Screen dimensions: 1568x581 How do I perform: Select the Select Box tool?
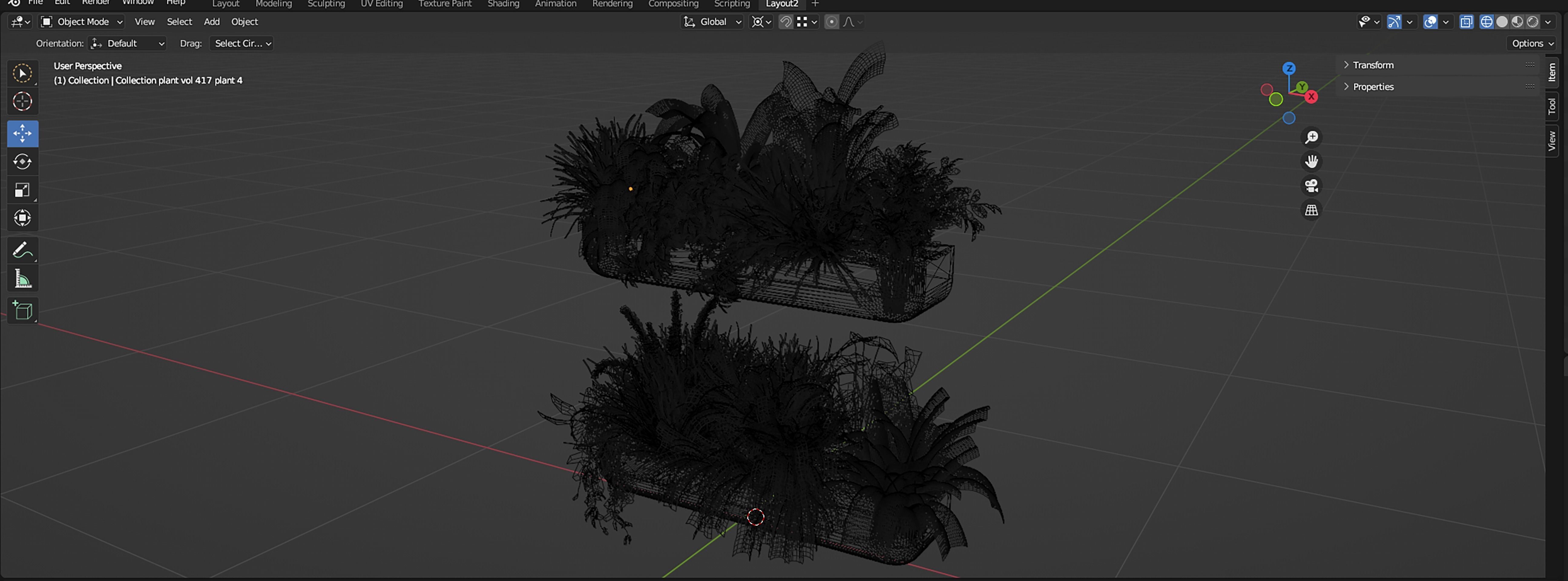coord(22,74)
